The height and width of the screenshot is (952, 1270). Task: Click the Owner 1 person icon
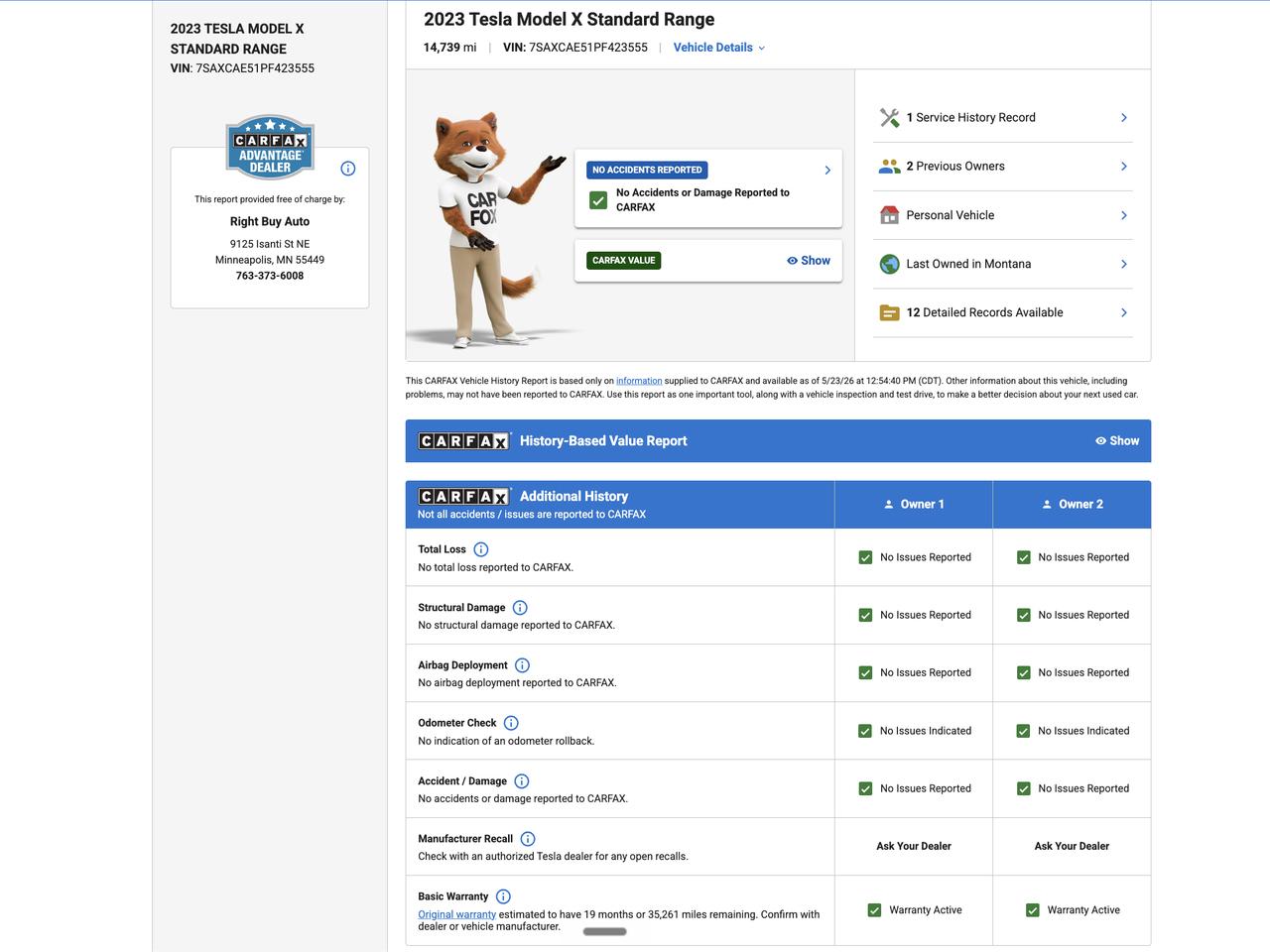coord(889,505)
